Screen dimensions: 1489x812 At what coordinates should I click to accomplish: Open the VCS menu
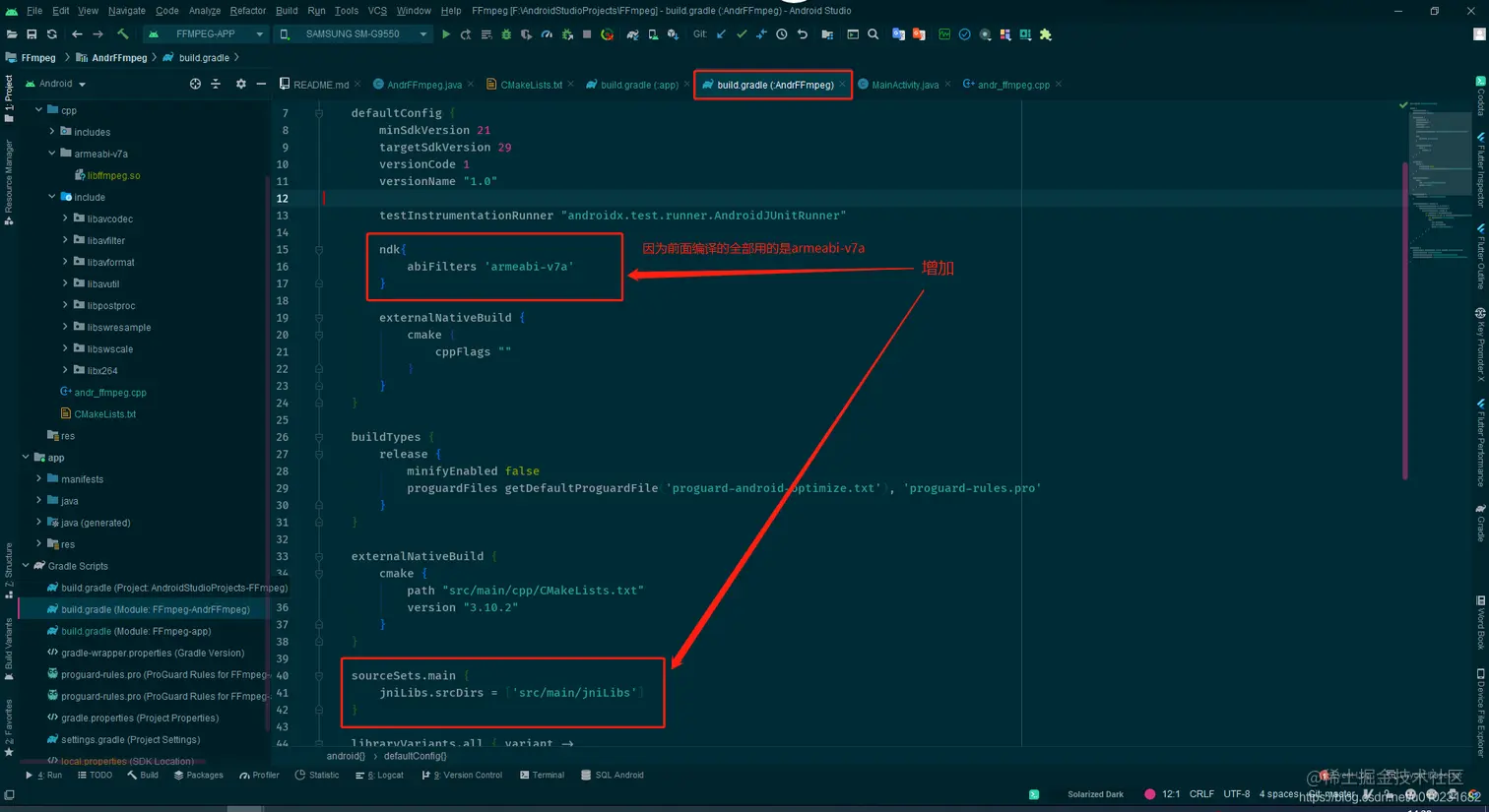(377, 11)
